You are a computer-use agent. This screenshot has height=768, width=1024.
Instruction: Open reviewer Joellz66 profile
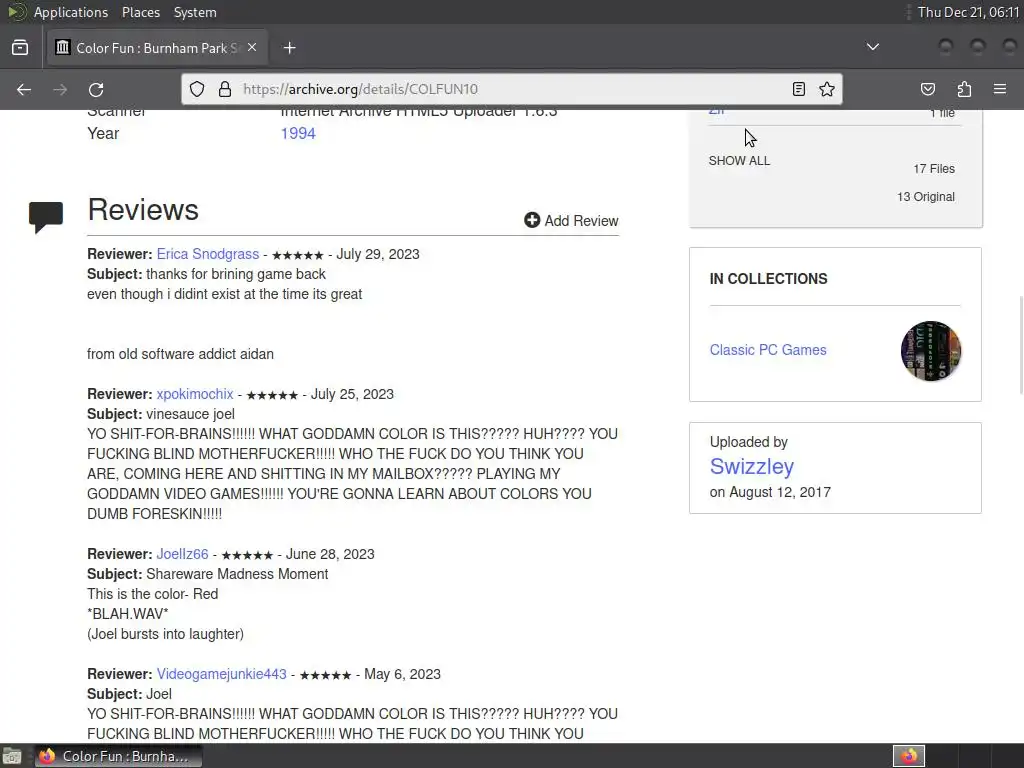[x=182, y=554]
